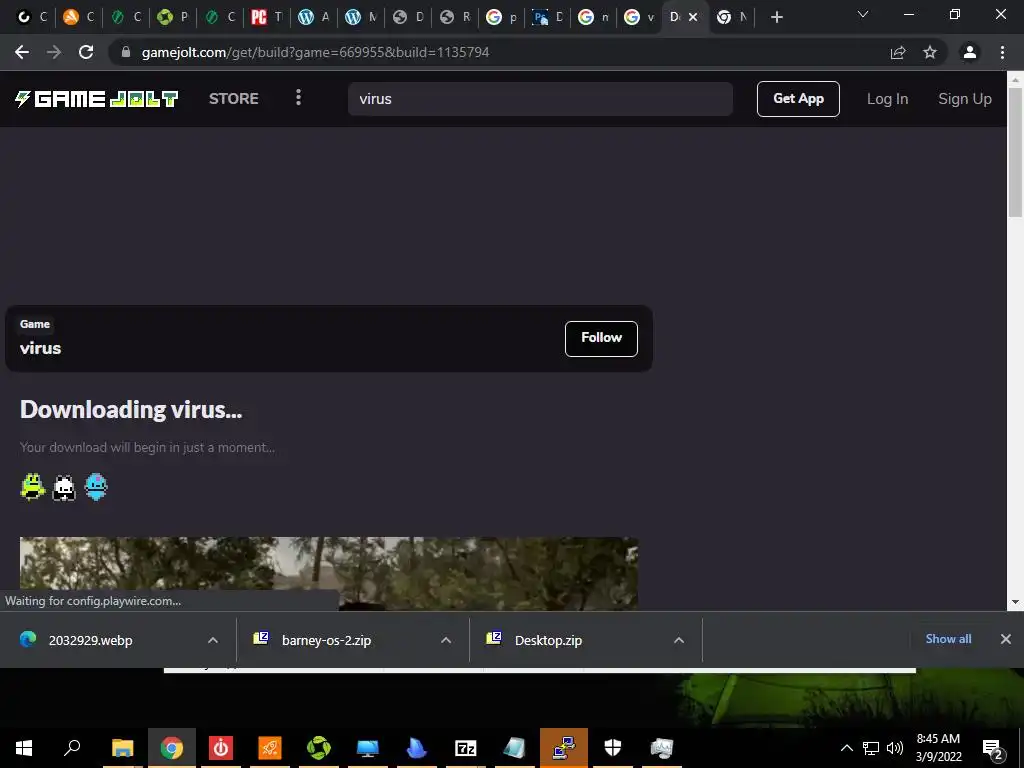Image resolution: width=1024 pixels, height=768 pixels.
Task: Open the volume control tray icon
Action: 895,748
